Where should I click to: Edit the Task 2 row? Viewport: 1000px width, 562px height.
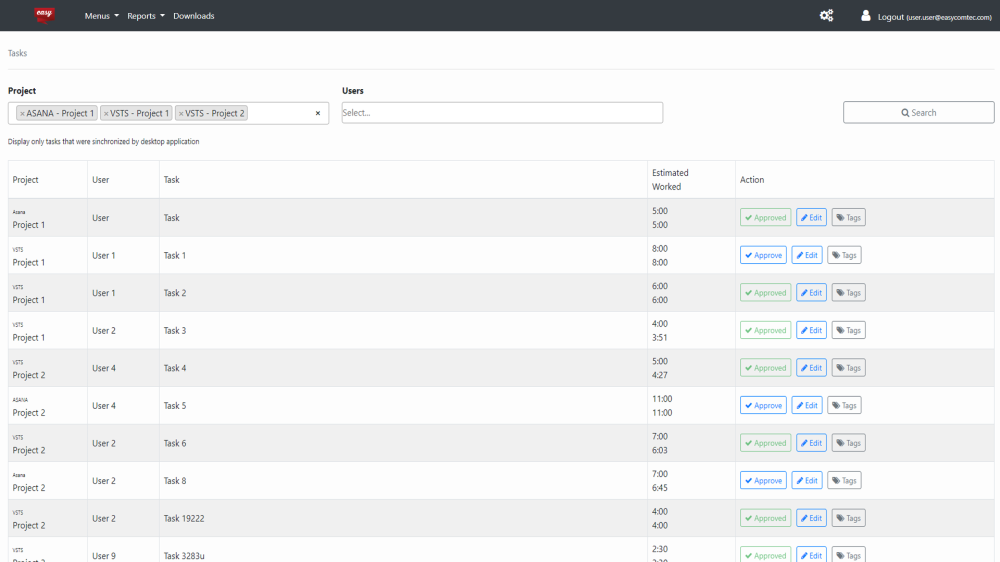(811, 293)
